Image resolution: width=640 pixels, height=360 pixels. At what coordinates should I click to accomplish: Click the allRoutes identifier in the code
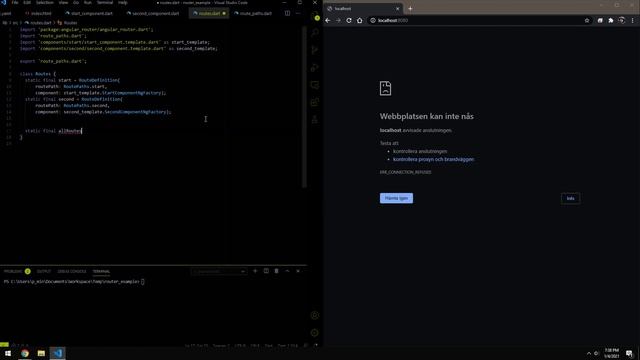click(70, 131)
